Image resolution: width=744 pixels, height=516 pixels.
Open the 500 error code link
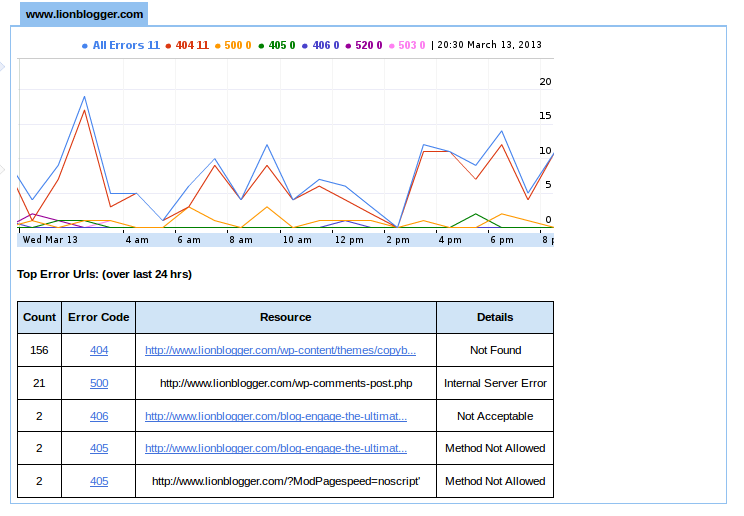tap(99, 383)
